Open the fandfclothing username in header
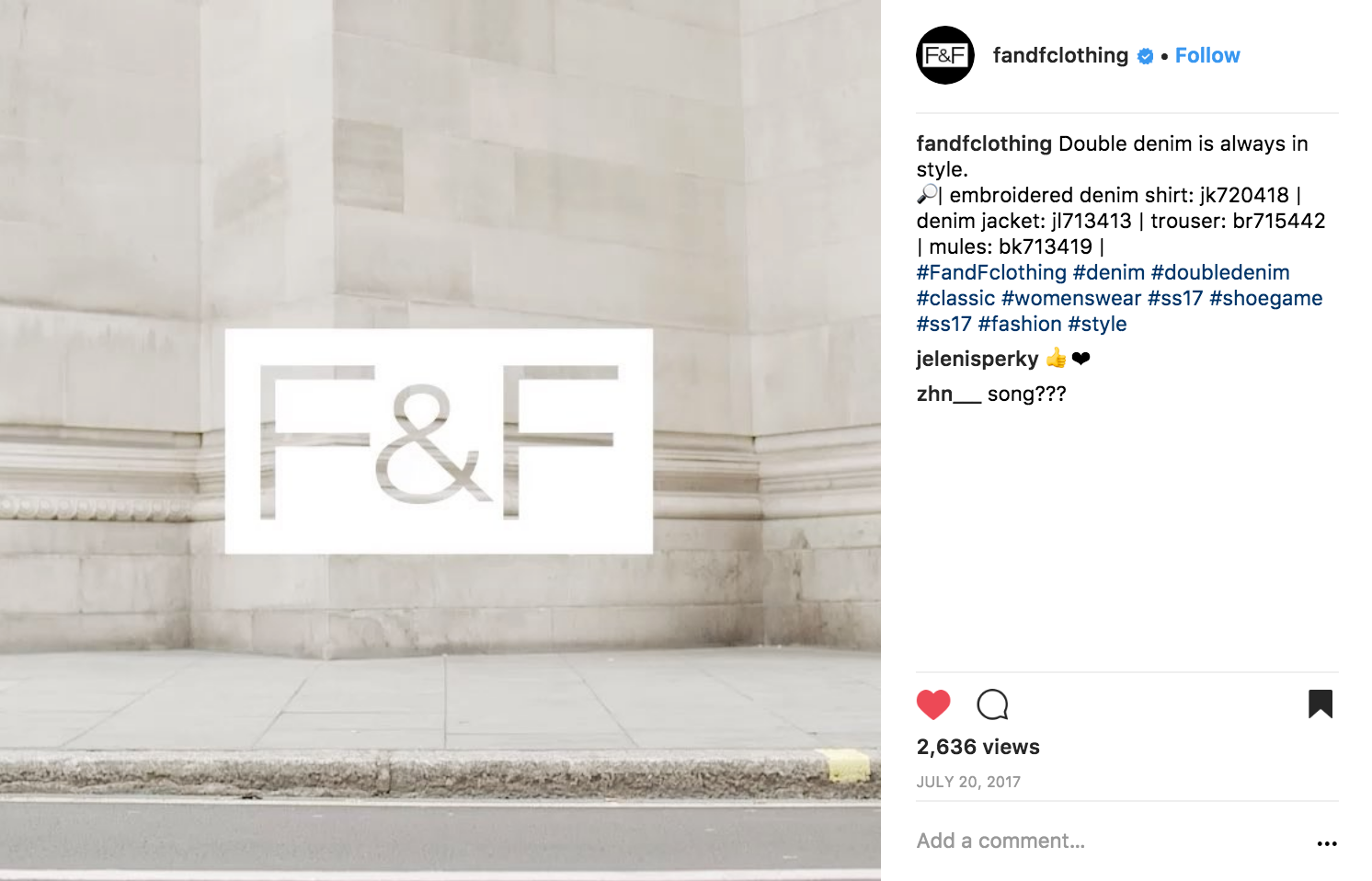 (x=1060, y=55)
